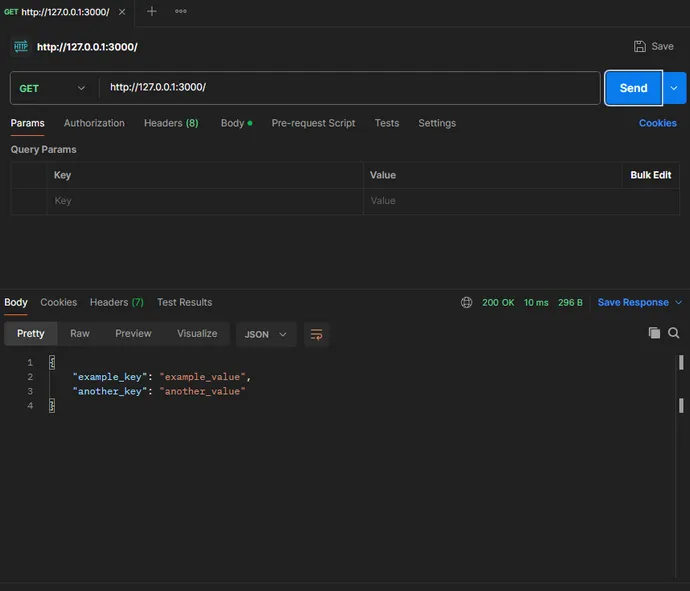
Task: Open the JSON format dropdown
Action: [x=266, y=334]
